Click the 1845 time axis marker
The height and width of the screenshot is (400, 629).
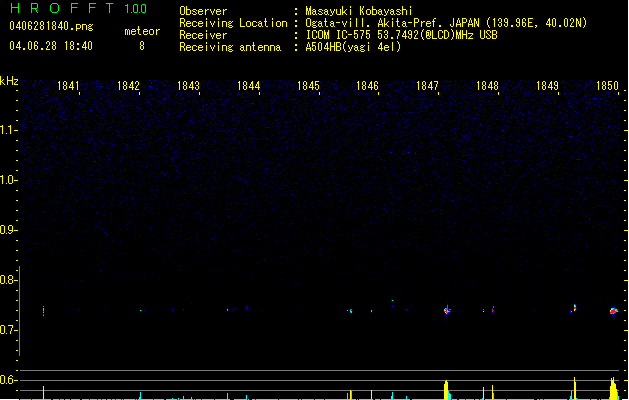[x=308, y=86]
